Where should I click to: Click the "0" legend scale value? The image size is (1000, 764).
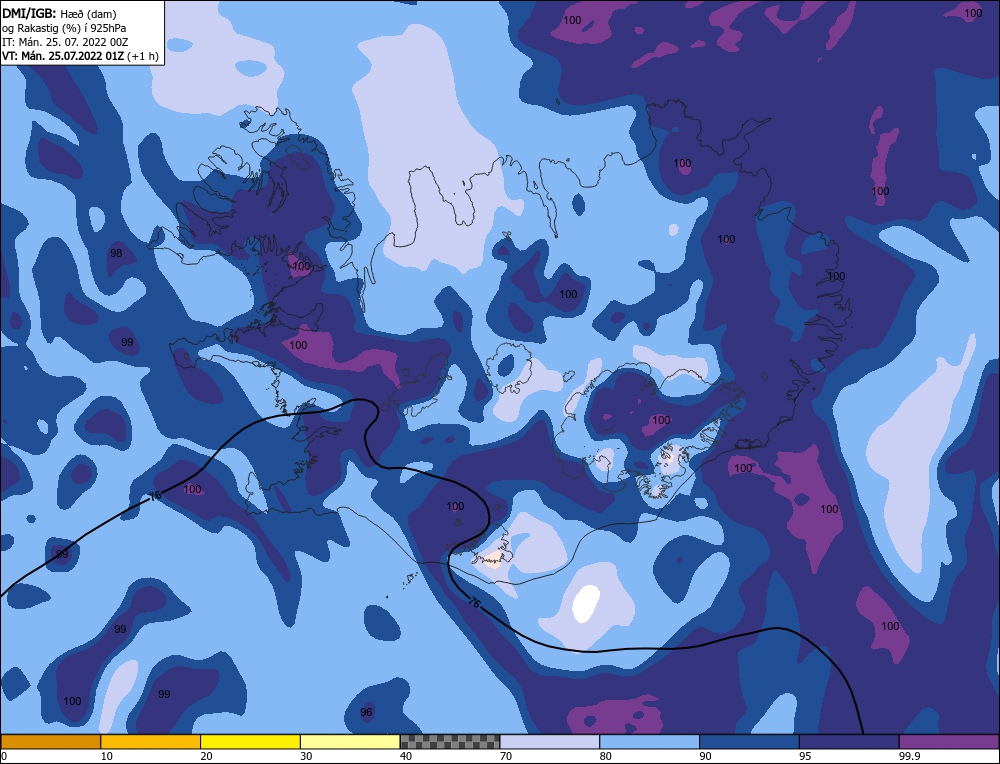point(4,756)
